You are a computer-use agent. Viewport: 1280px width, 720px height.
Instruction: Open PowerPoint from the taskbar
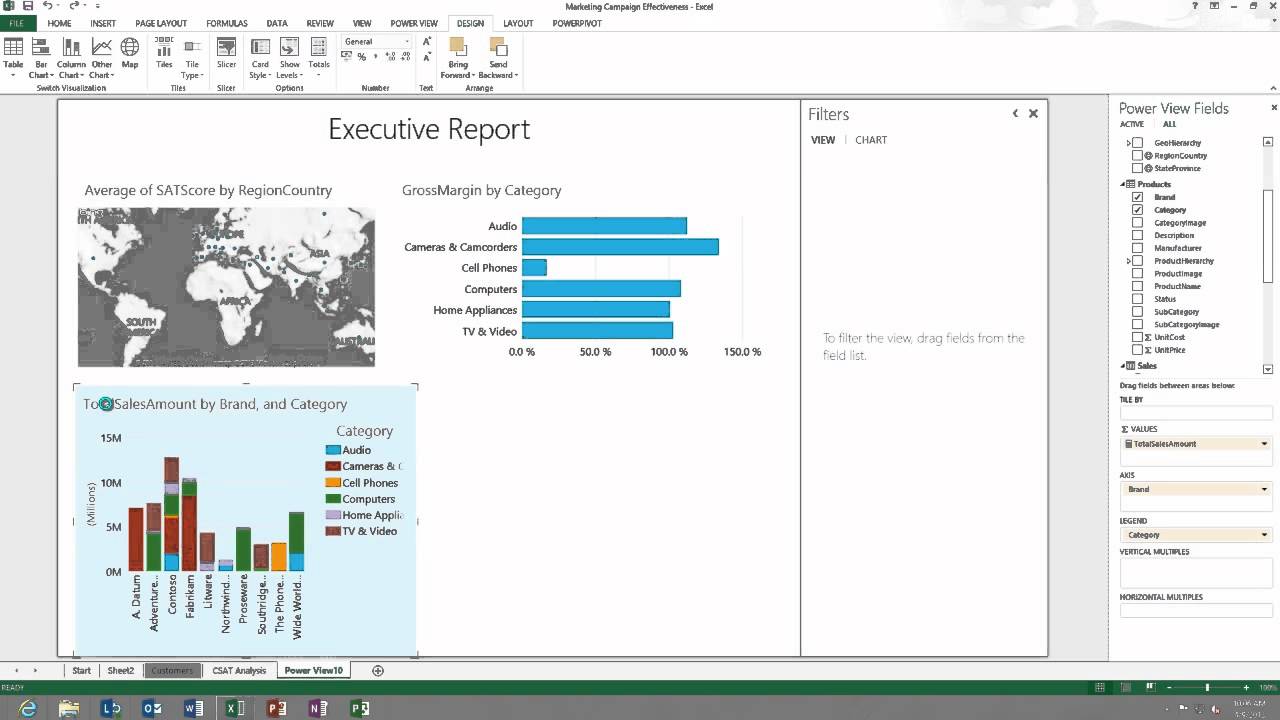pyautogui.click(x=277, y=708)
